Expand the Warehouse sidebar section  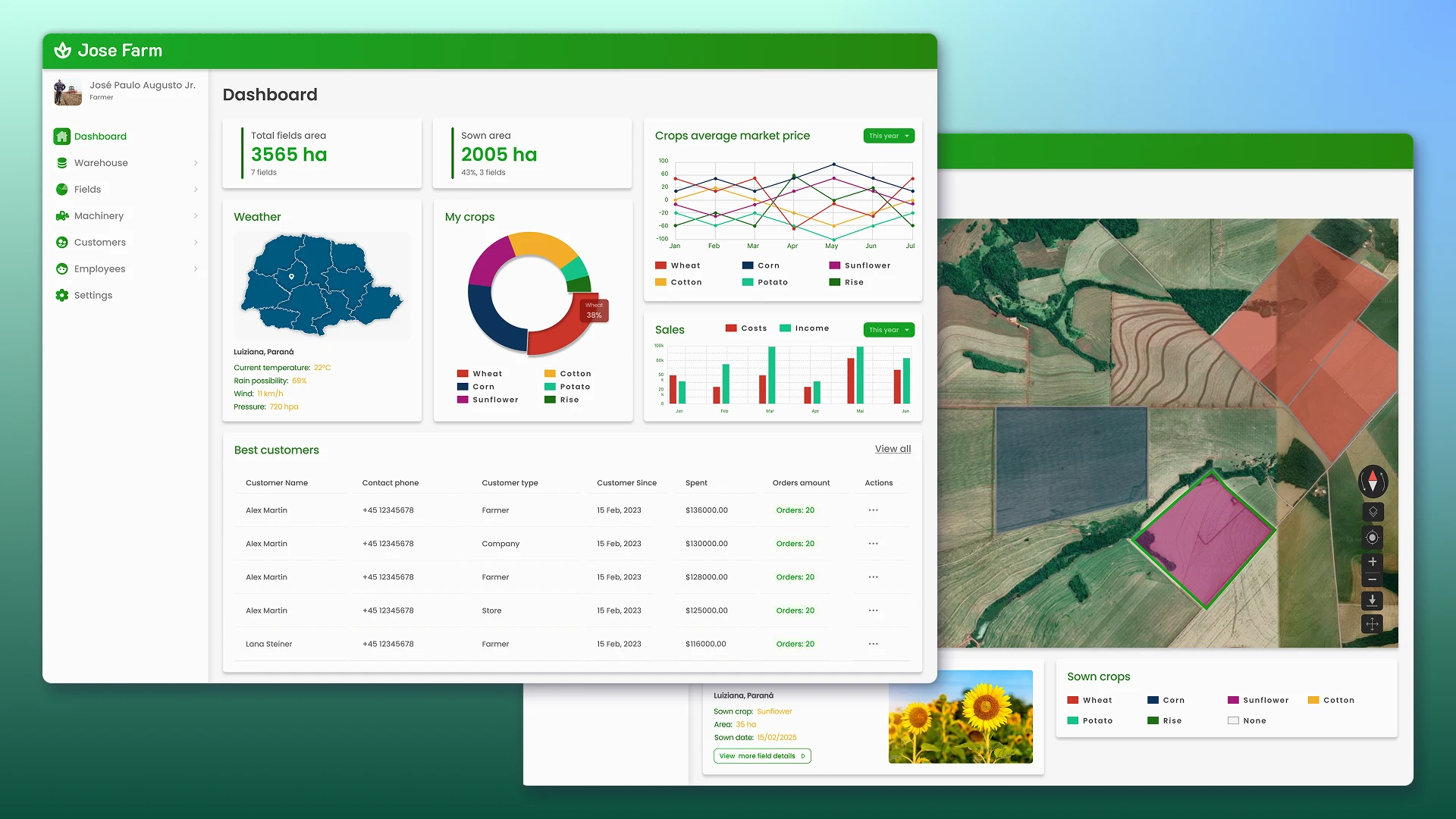pyautogui.click(x=101, y=162)
